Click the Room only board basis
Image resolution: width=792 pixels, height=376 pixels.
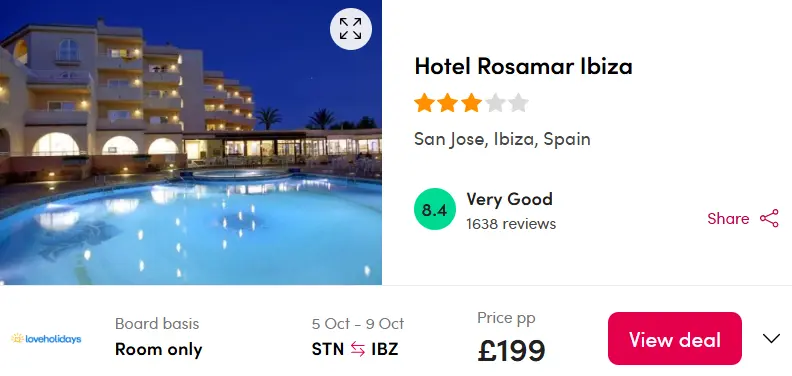(x=159, y=349)
